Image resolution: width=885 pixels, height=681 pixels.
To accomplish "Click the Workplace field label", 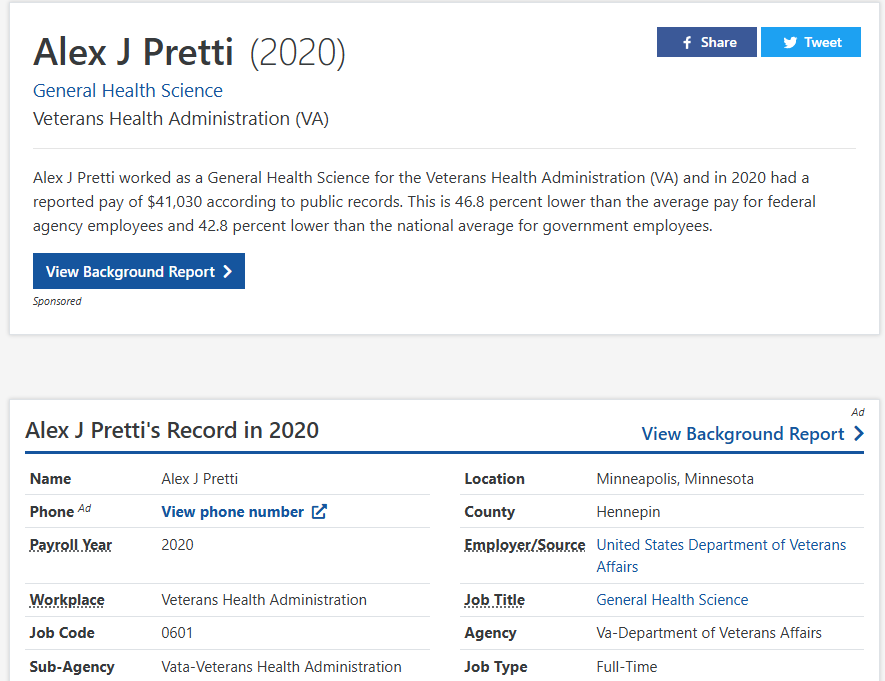I will click(67, 600).
